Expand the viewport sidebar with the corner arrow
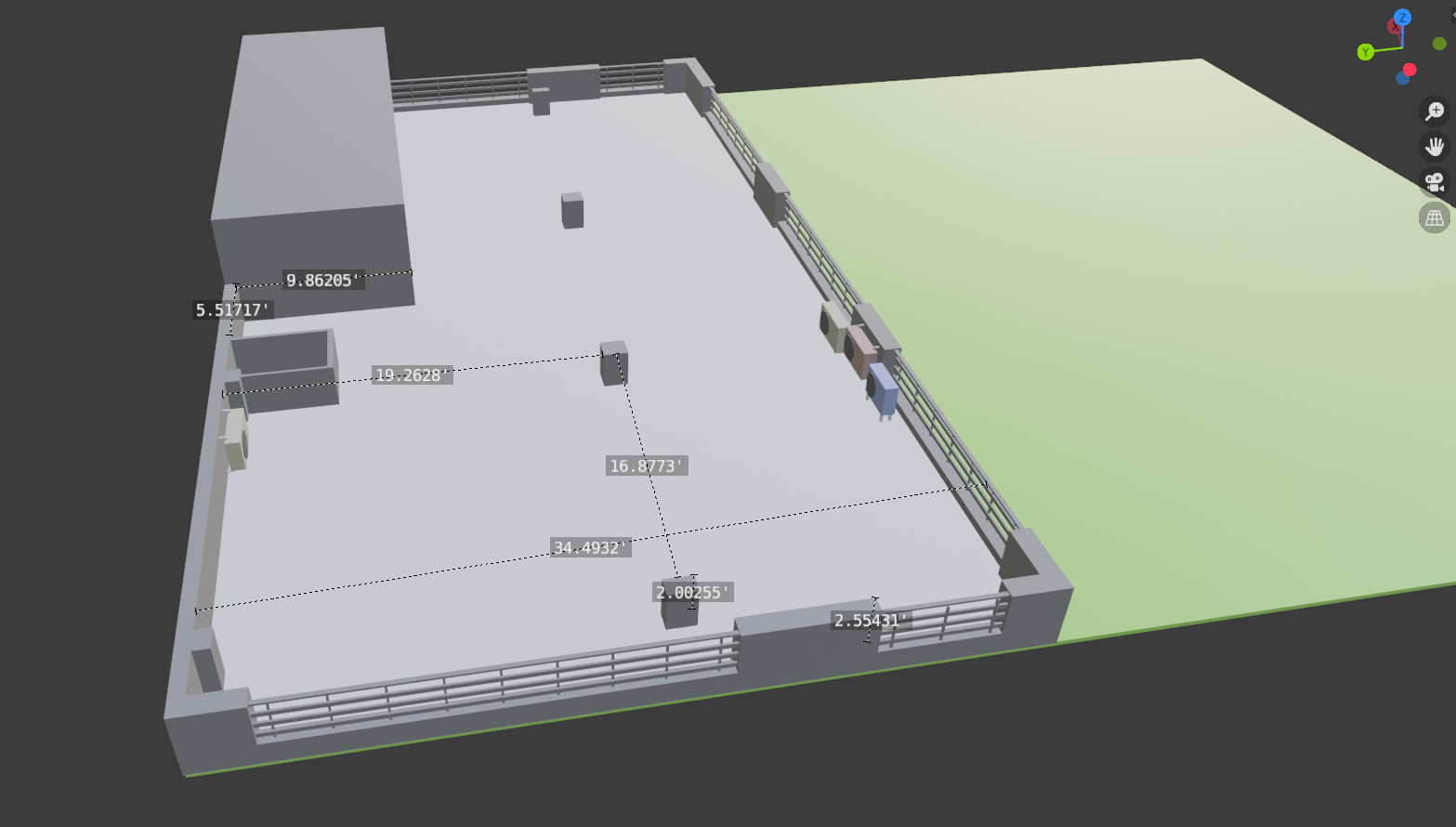Viewport: 1456px width, 827px height. pyautogui.click(x=1452, y=17)
